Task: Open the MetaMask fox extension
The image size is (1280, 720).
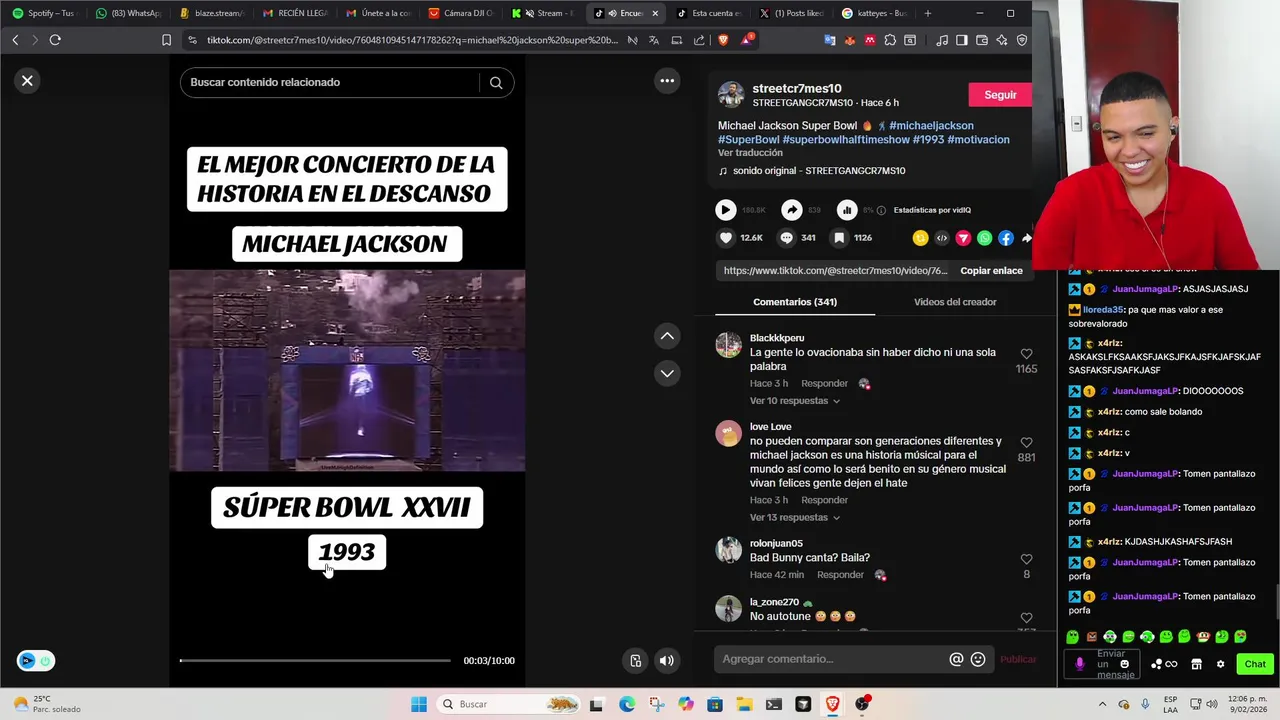Action: coord(850,40)
